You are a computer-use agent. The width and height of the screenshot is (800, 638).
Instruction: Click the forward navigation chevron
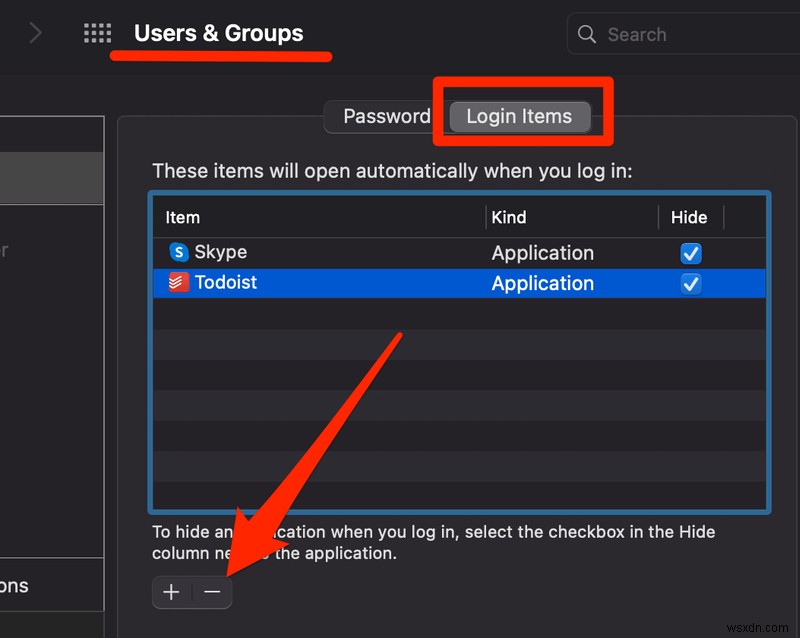tap(36, 33)
